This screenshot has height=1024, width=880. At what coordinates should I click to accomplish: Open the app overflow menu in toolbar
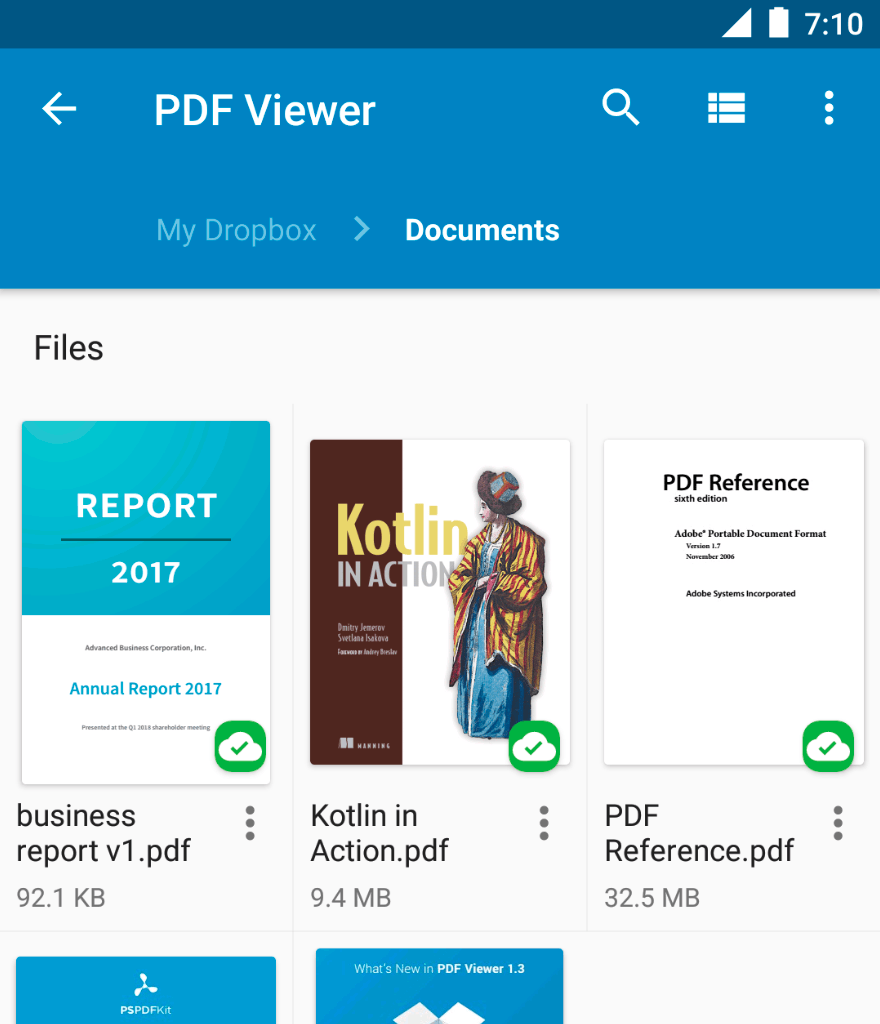click(x=828, y=108)
